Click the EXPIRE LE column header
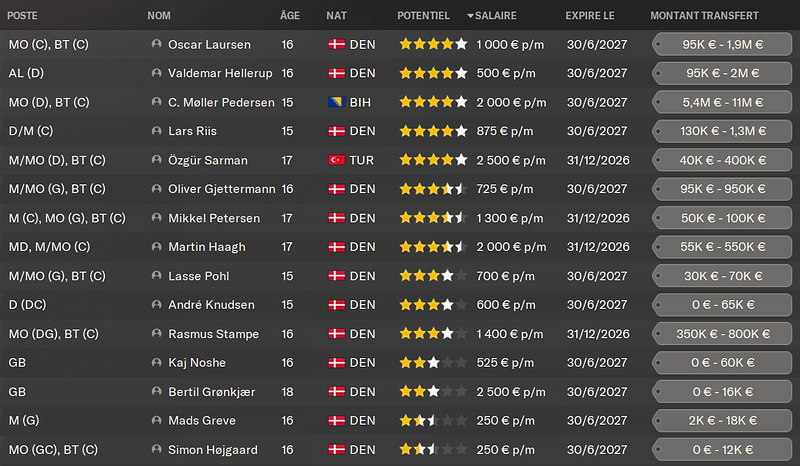 [x=591, y=16]
